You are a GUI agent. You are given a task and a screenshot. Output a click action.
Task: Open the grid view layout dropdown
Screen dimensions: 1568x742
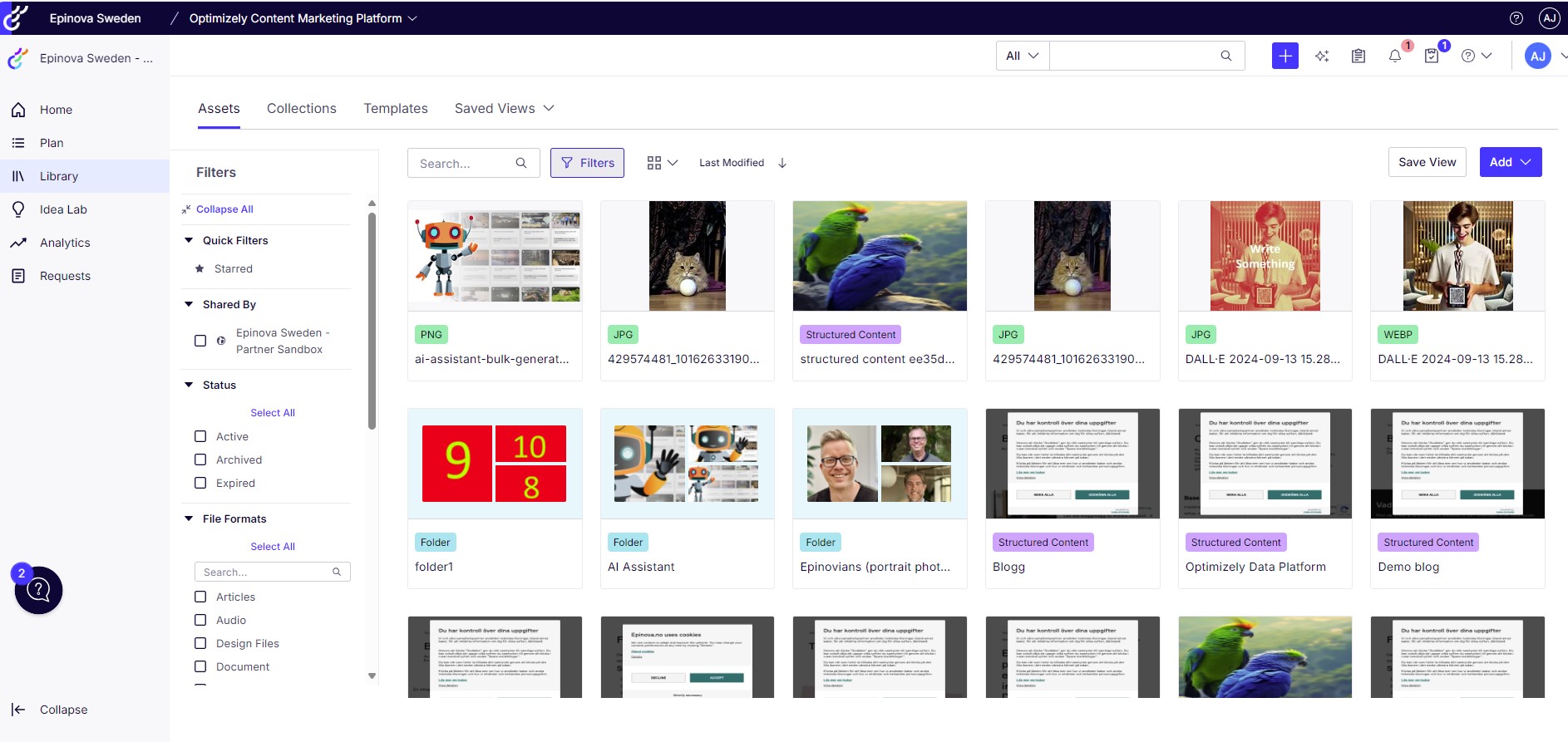(662, 163)
